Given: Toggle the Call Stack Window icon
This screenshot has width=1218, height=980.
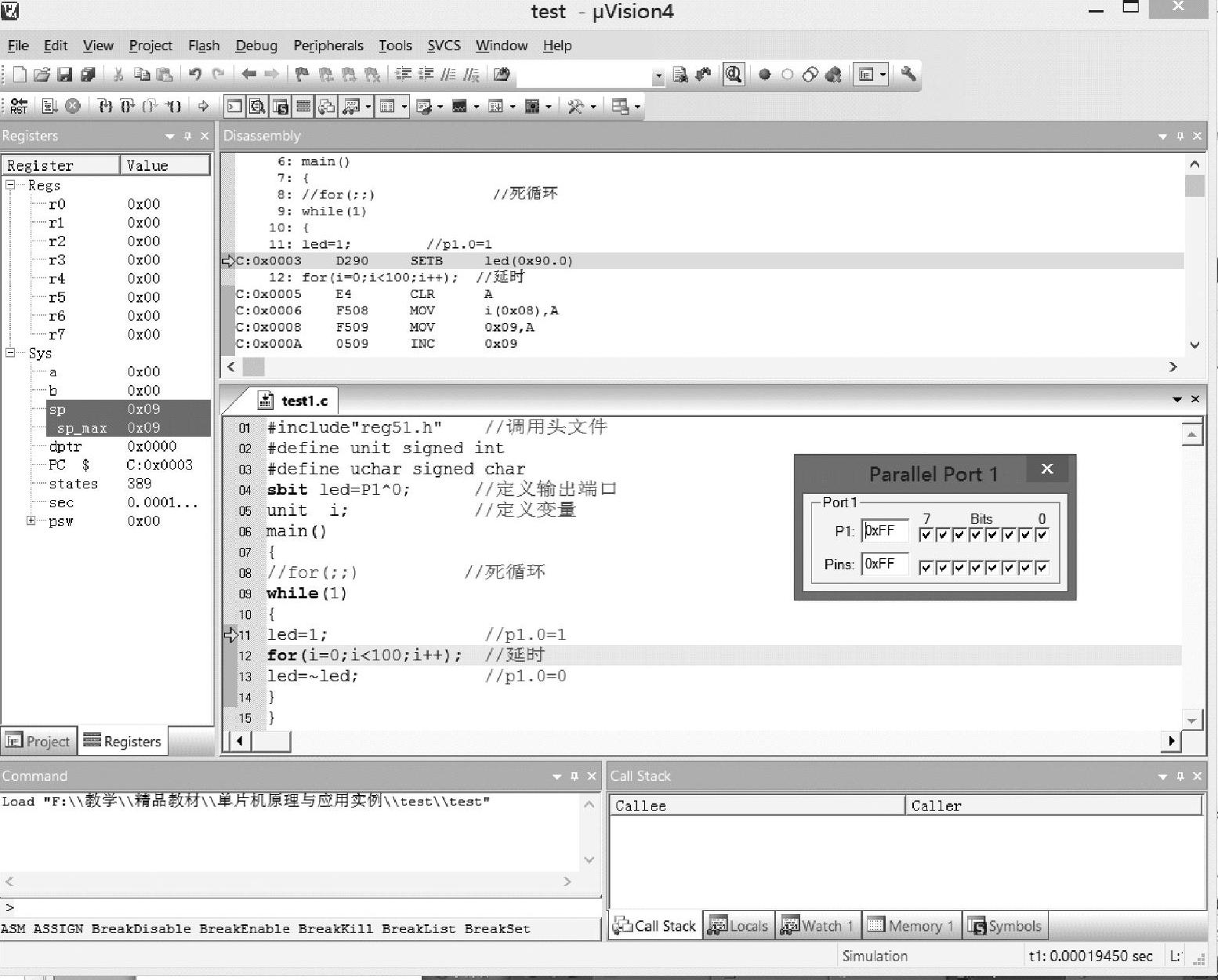Looking at the screenshot, I should click(x=326, y=107).
